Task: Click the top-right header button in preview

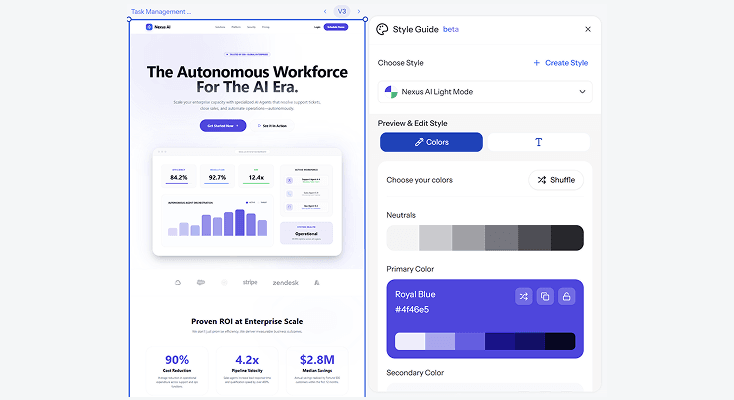Action: point(336,27)
